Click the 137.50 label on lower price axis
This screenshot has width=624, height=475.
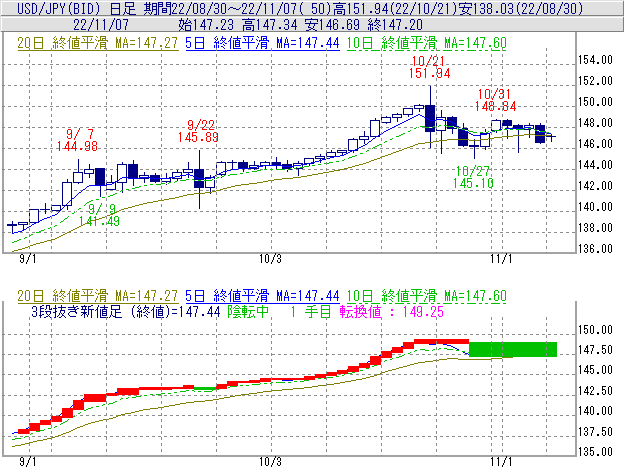click(595, 432)
